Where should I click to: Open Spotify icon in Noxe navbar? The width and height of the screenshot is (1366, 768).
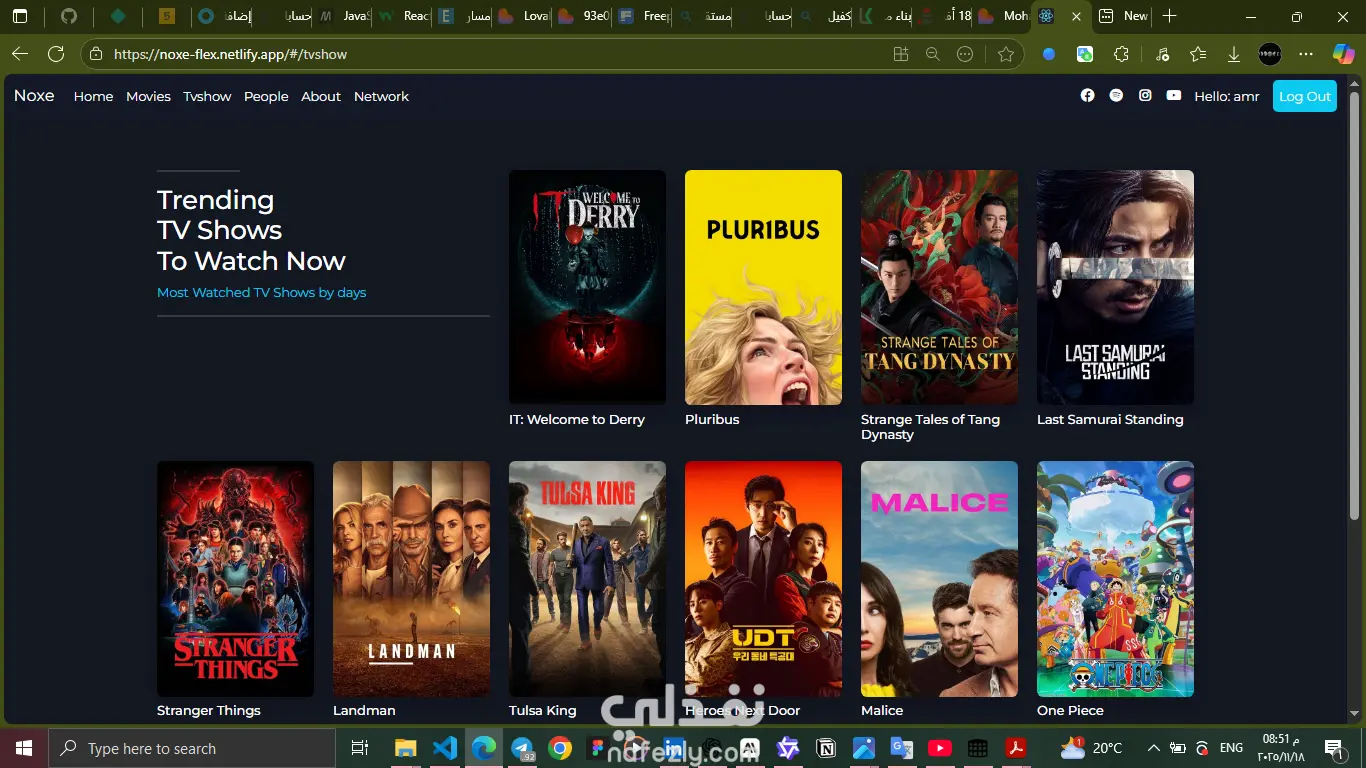click(x=1116, y=96)
